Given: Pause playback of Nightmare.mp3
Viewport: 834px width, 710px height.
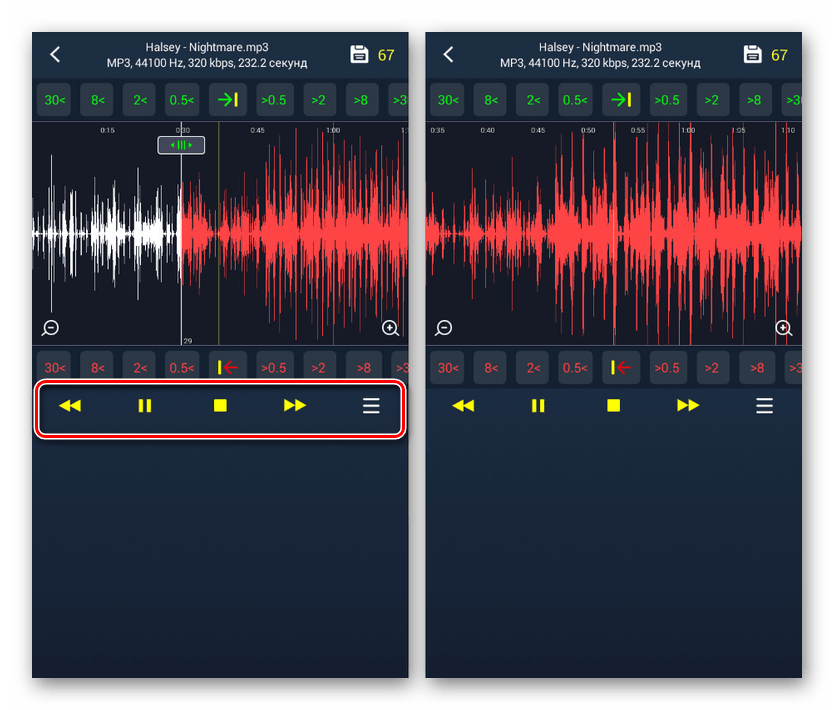Looking at the screenshot, I should point(145,405).
